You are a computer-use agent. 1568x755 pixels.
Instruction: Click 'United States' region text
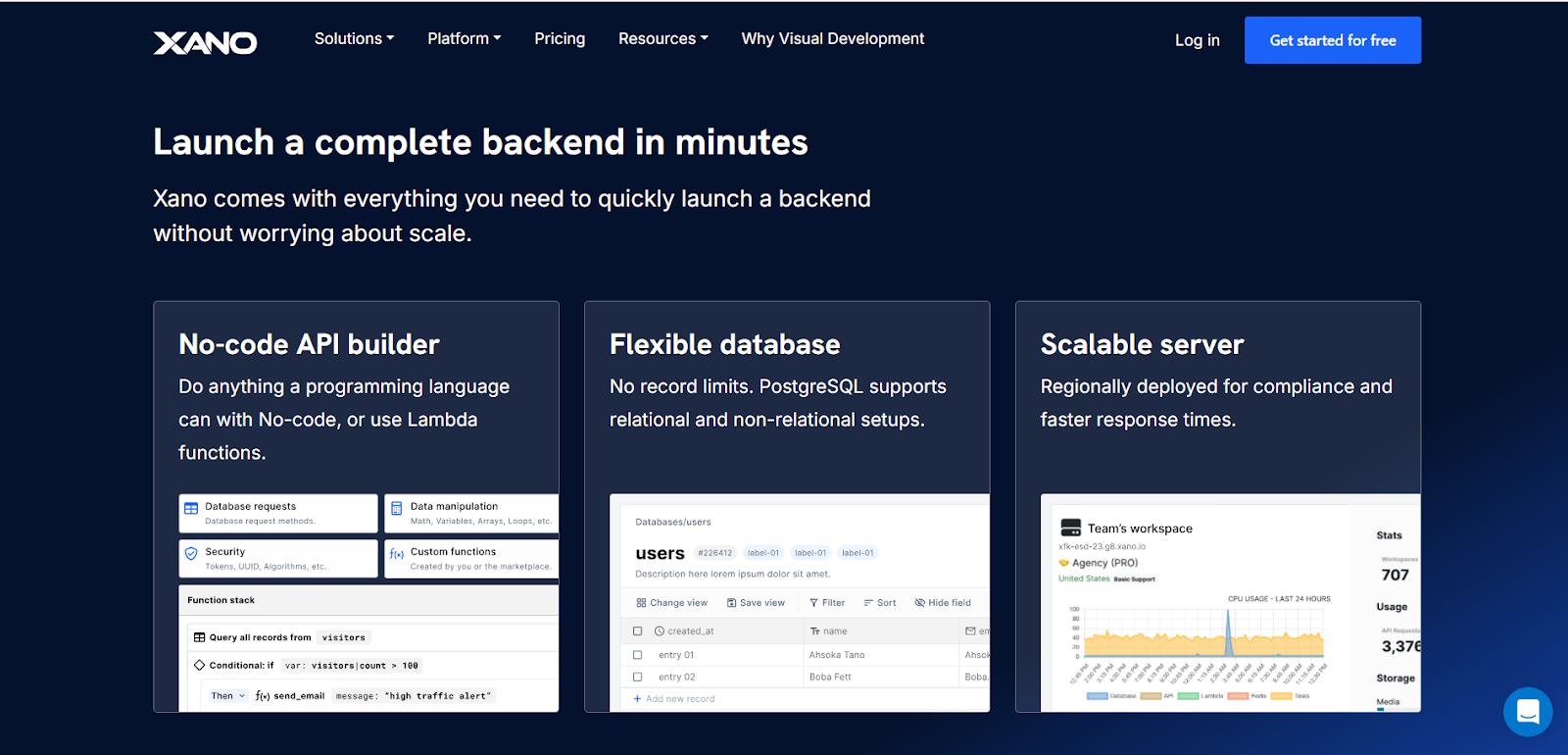coord(1084,579)
